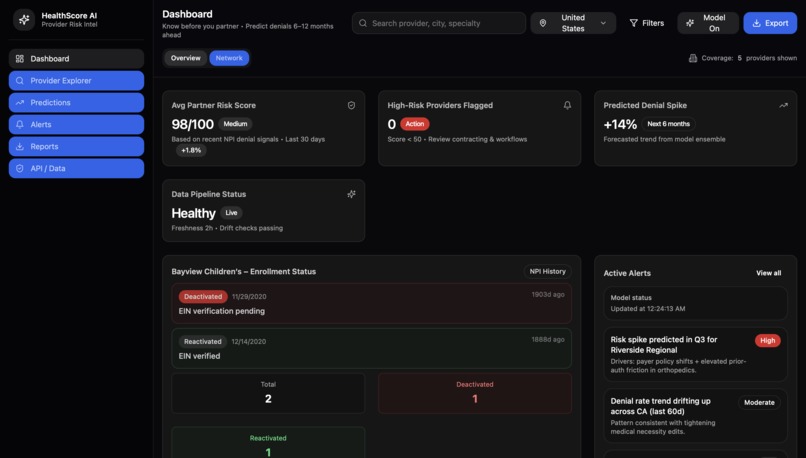This screenshot has height=458, width=806.
Task: Click the red Action badge
Action: [x=414, y=124]
